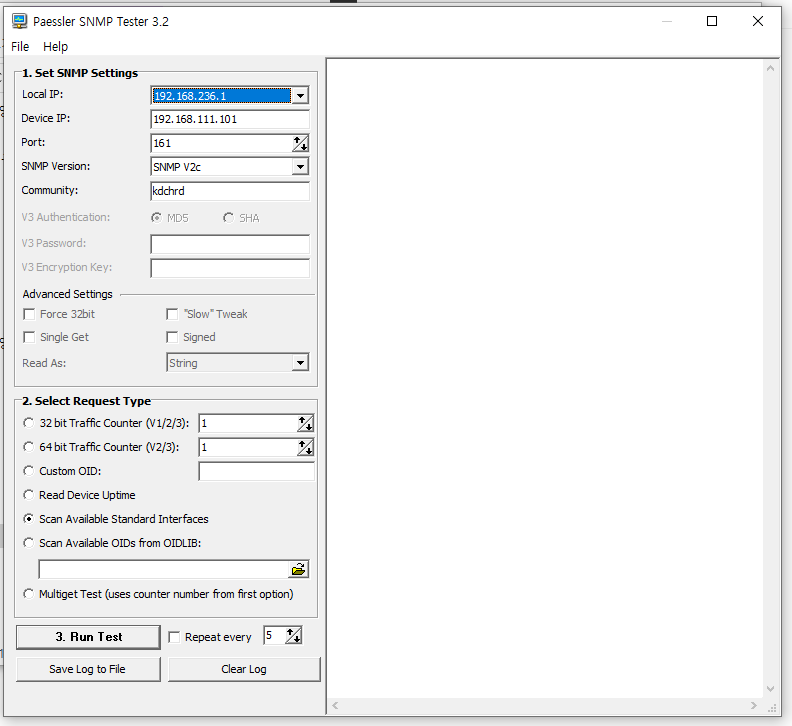
Task: Adjust 32 bit Traffic Counter spinner
Action: [x=305, y=423]
